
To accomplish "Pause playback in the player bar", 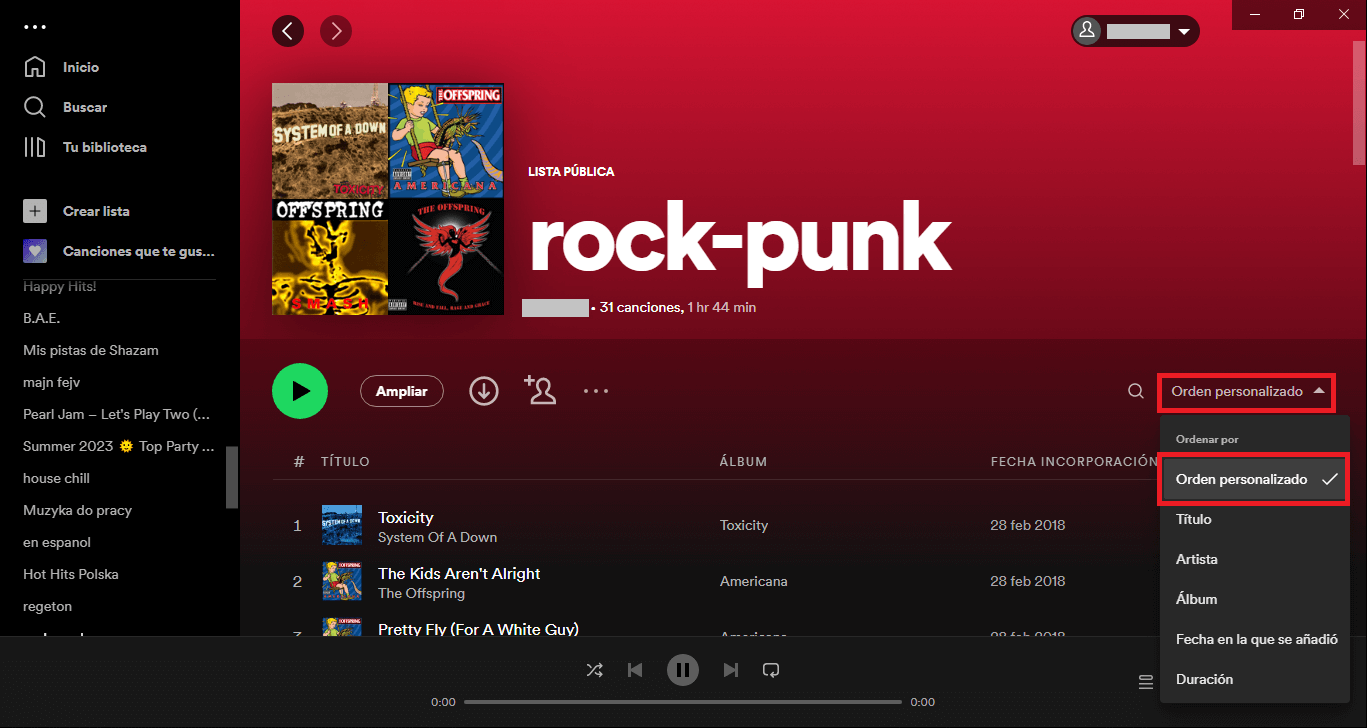I will tap(683, 670).
